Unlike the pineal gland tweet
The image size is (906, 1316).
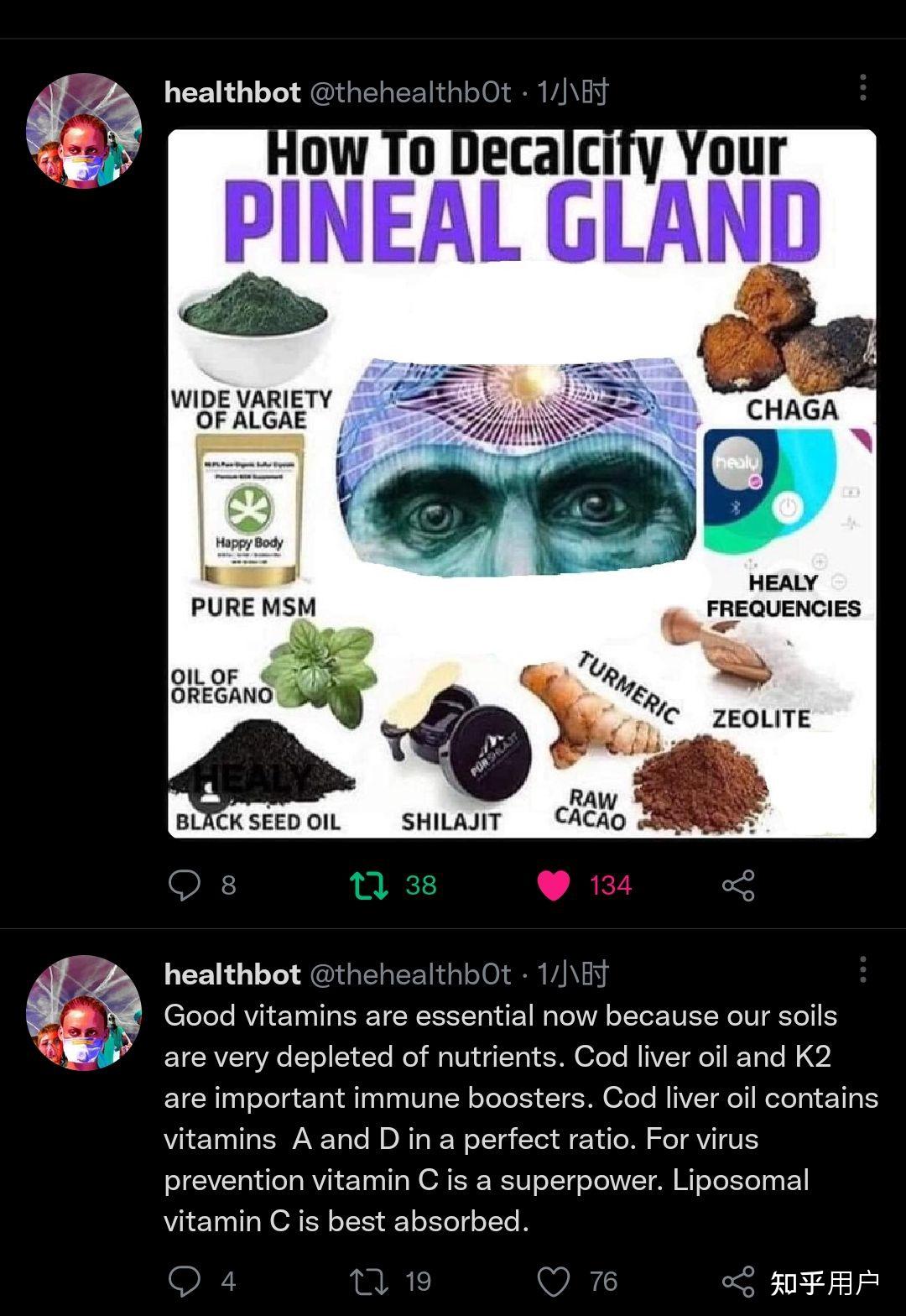[x=554, y=885]
